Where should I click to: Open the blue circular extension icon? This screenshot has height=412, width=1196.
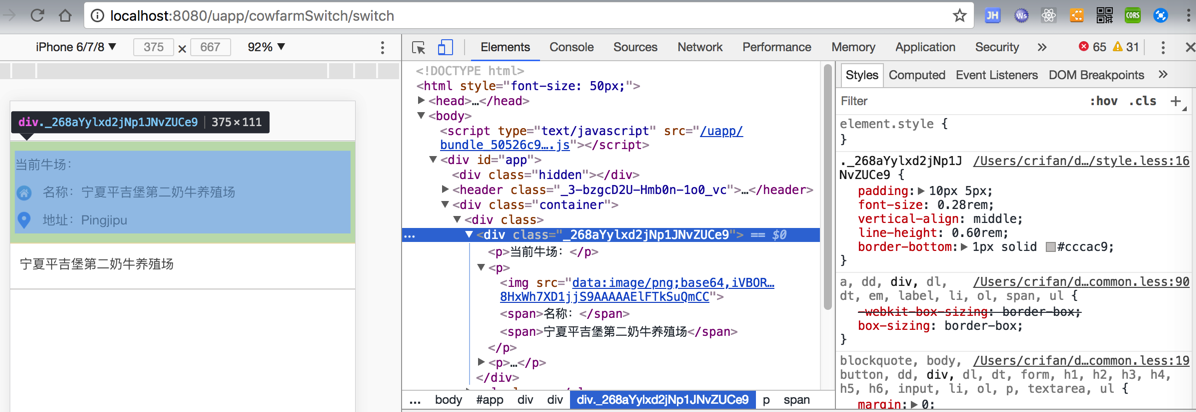click(x=1161, y=15)
